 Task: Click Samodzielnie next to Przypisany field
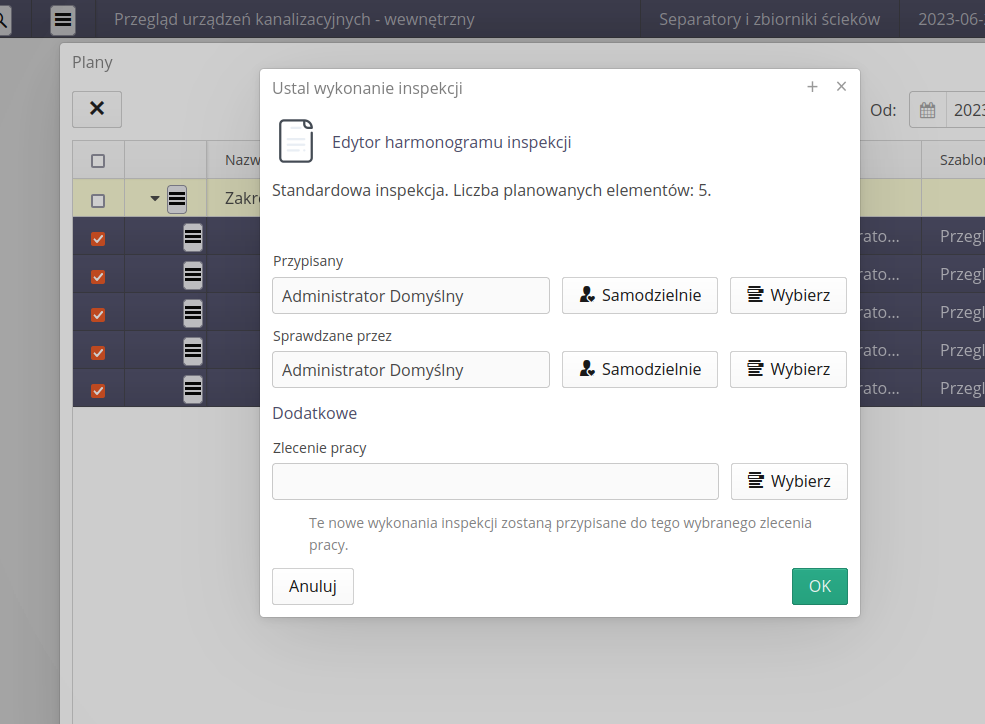click(639, 296)
